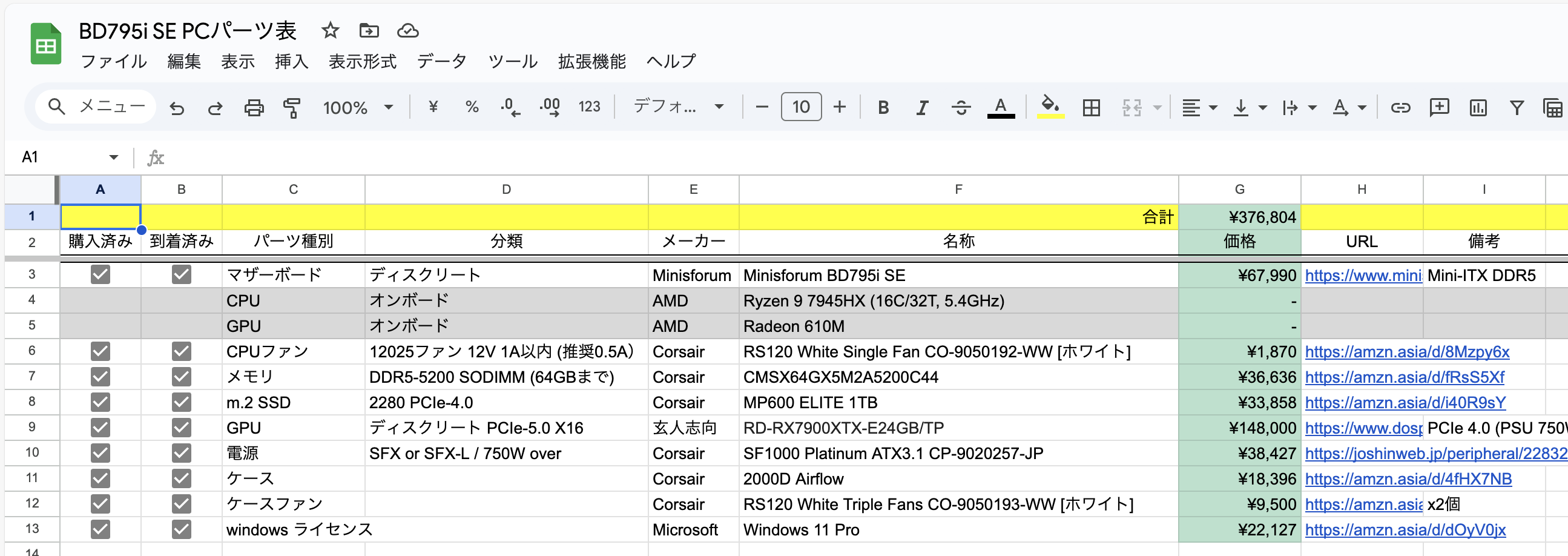Uncheck 到着済み for 電源 row
The height and width of the screenshot is (556, 1568).
pyautogui.click(x=182, y=453)
